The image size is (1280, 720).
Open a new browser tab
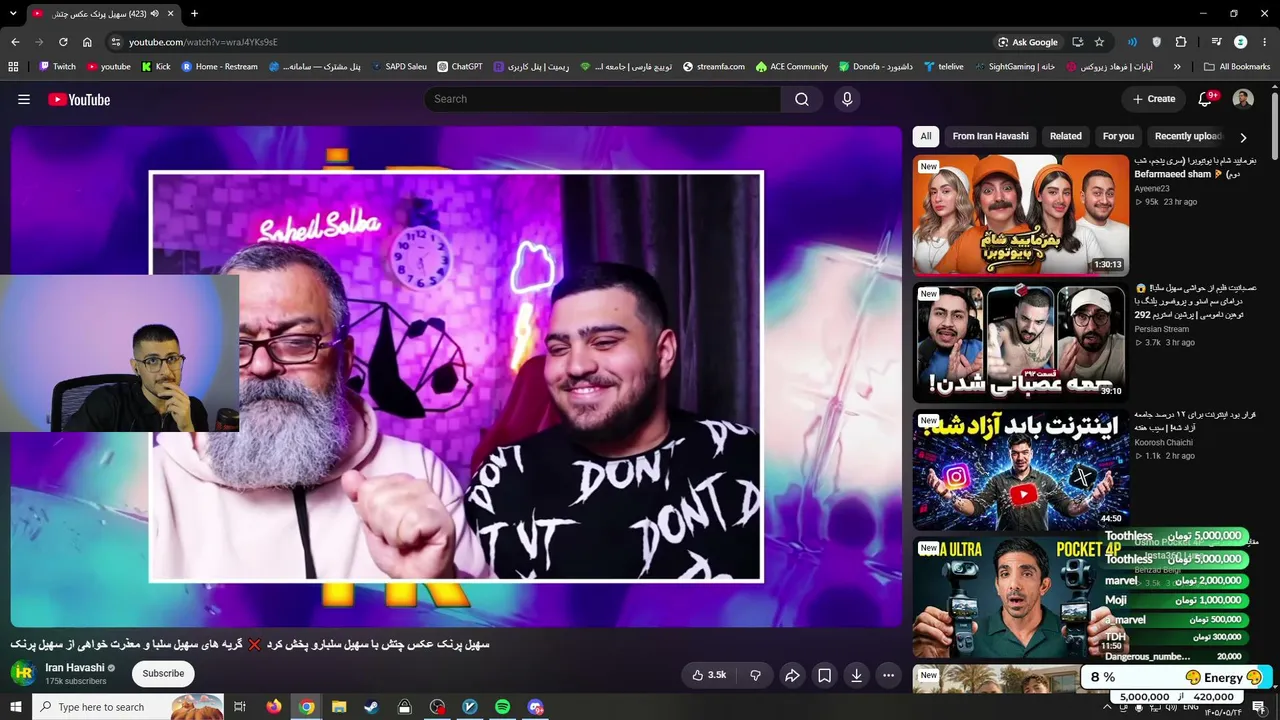[x=194, y=14]
